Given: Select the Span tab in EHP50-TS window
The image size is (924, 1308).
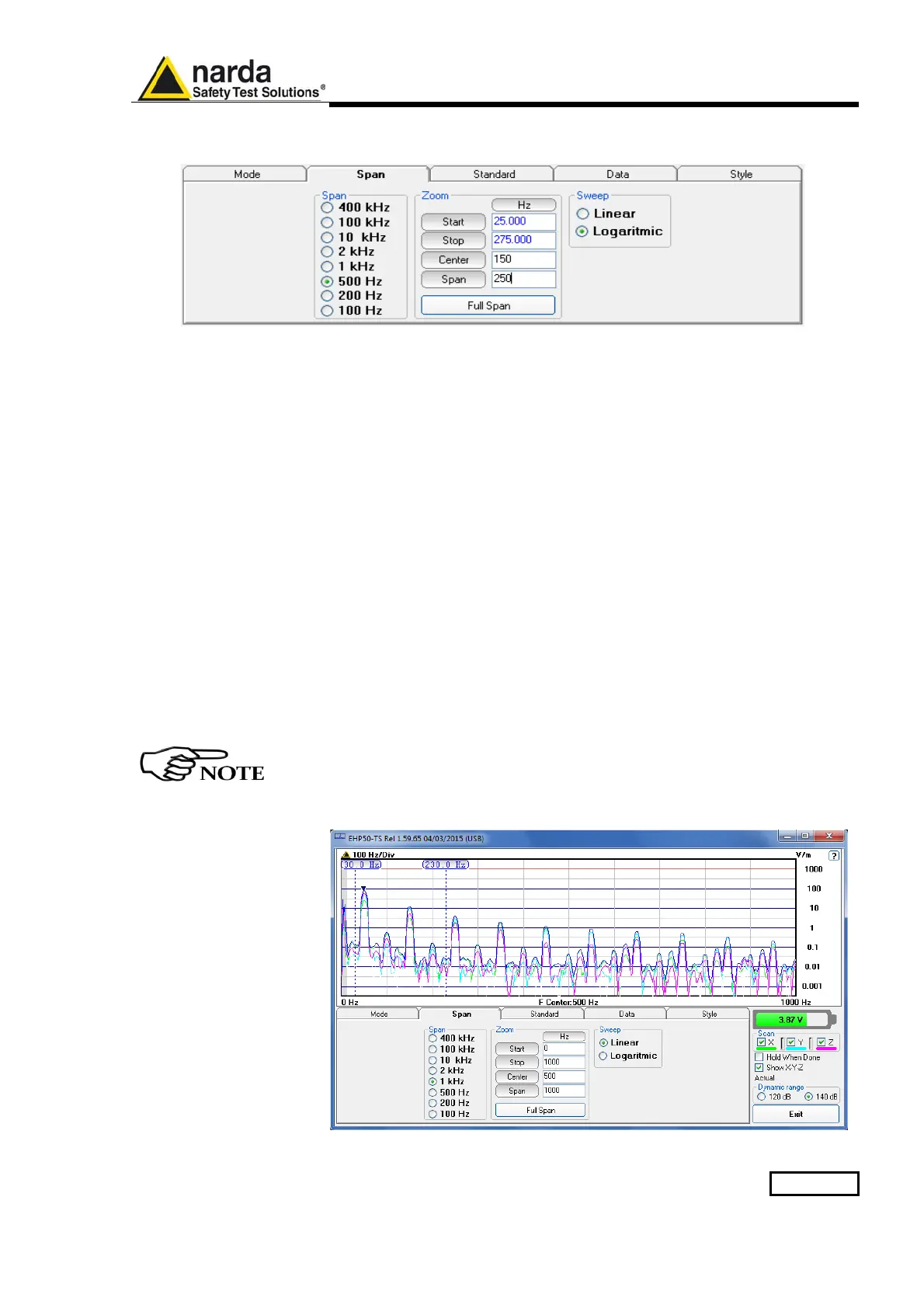Looking at the screenshot, I should [x=461, y=1014].
